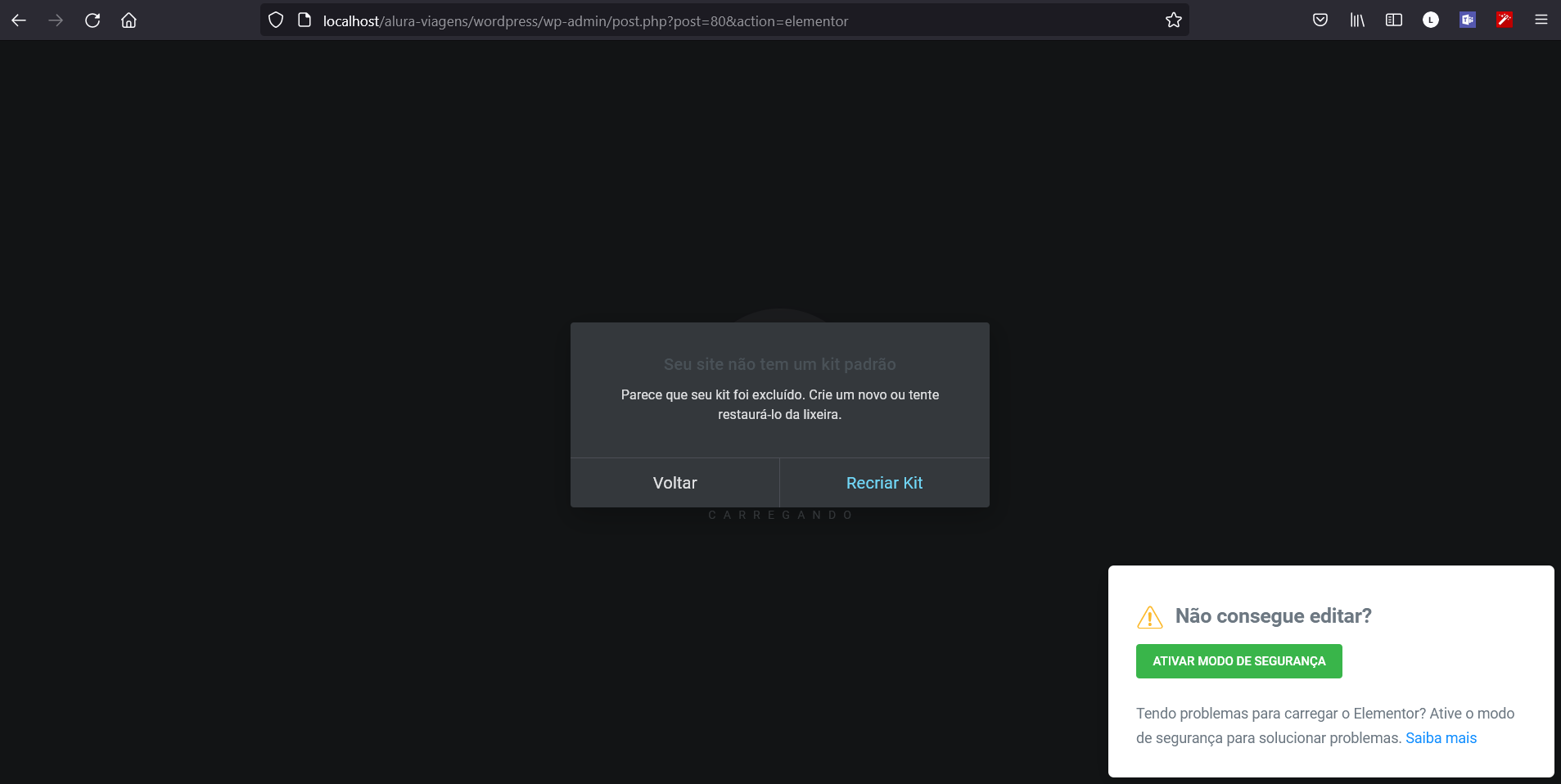Click the Microsoft Teams extension icon
The image size is (1561, 784).
(1468, 20)
